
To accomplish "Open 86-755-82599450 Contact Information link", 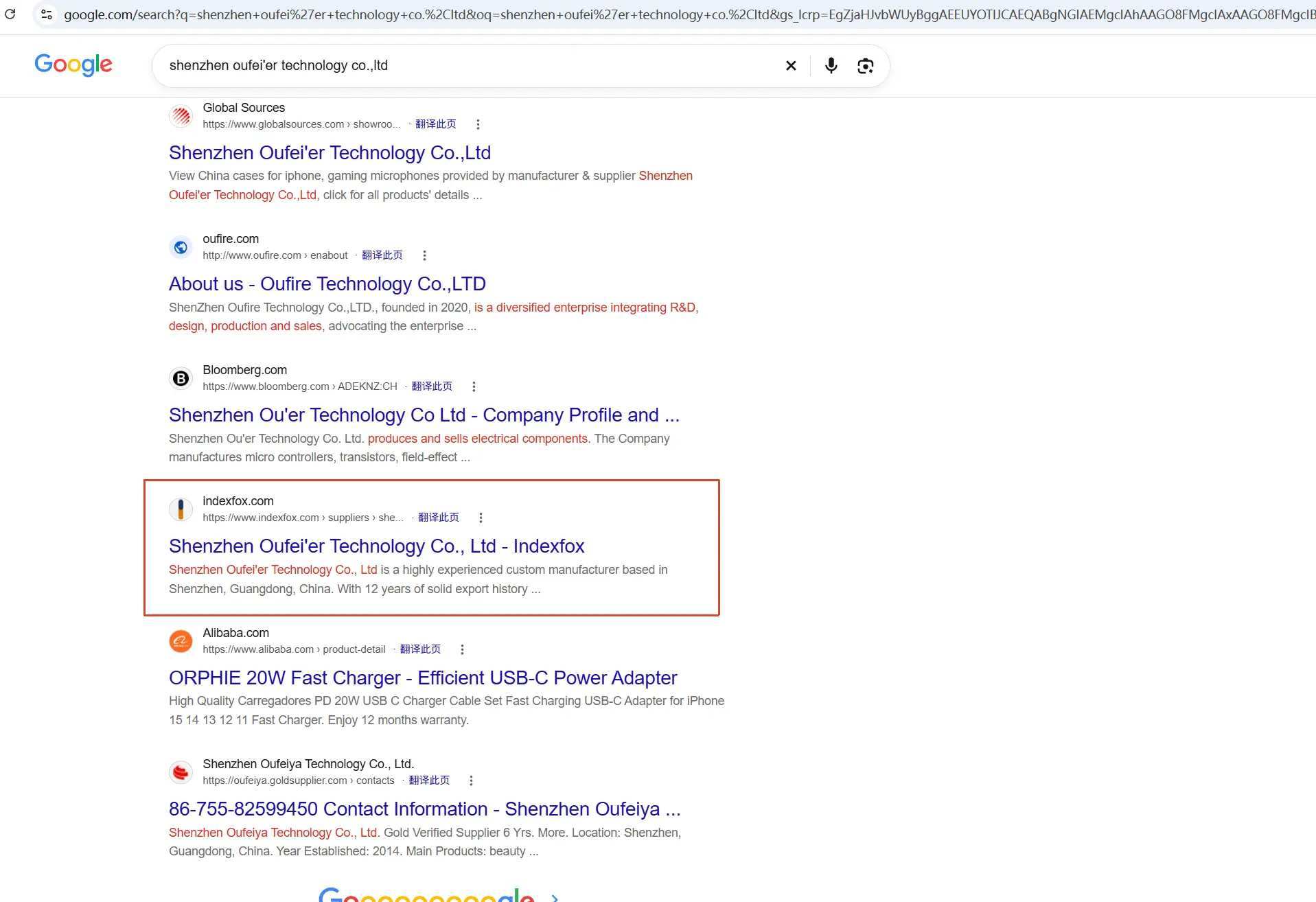I will (425, 809).
